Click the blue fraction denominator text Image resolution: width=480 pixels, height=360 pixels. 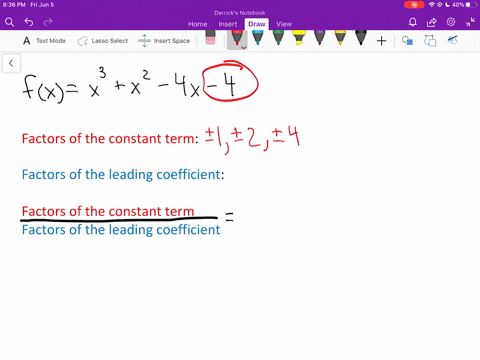coord(121,230)
